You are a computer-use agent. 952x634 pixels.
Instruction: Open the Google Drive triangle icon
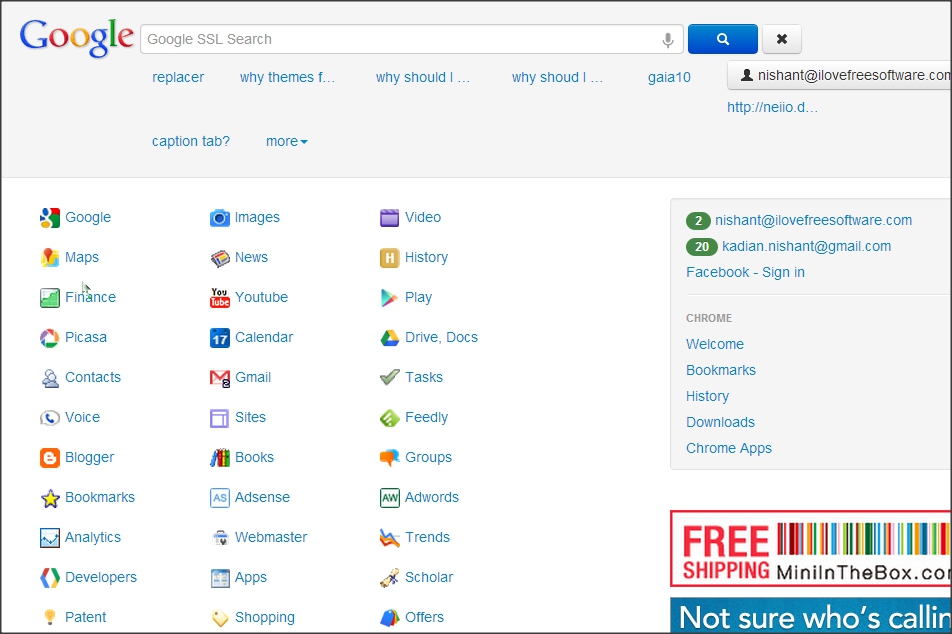(x=390, y=338)
